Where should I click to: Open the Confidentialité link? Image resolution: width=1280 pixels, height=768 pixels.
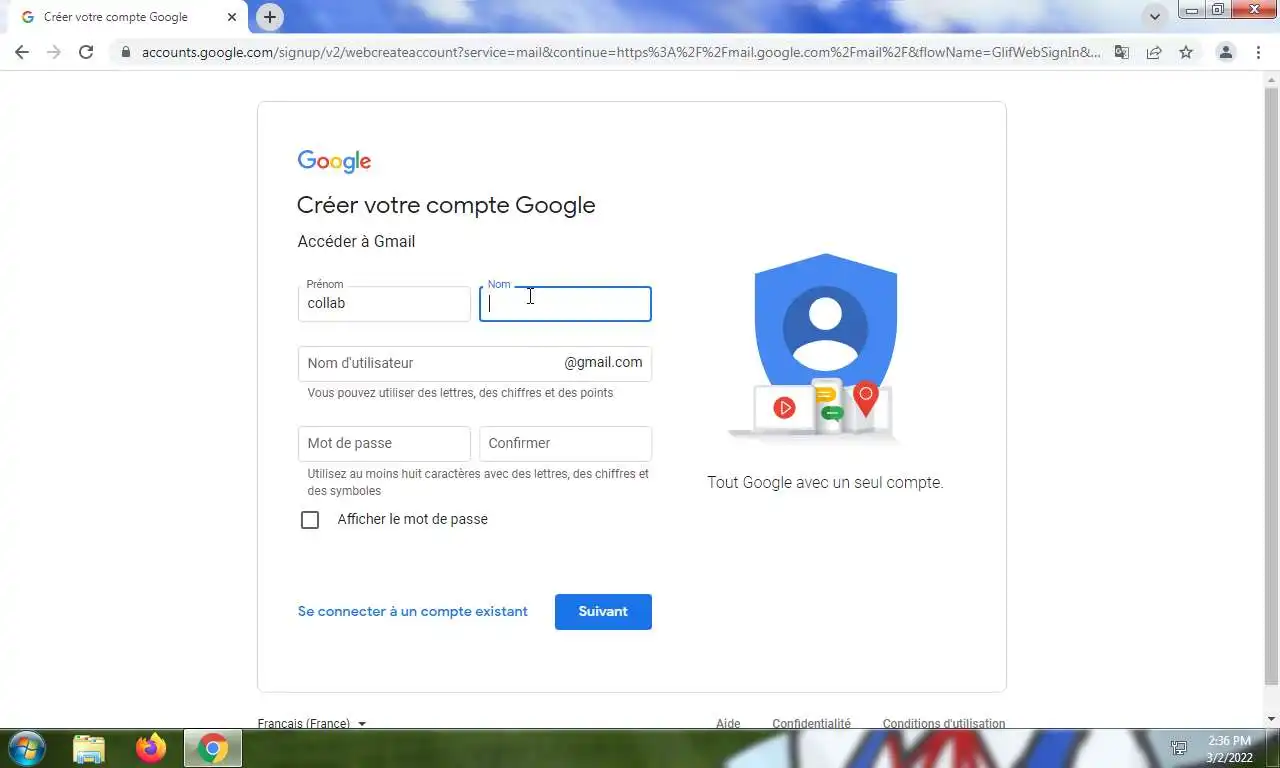tap(811, 723)
